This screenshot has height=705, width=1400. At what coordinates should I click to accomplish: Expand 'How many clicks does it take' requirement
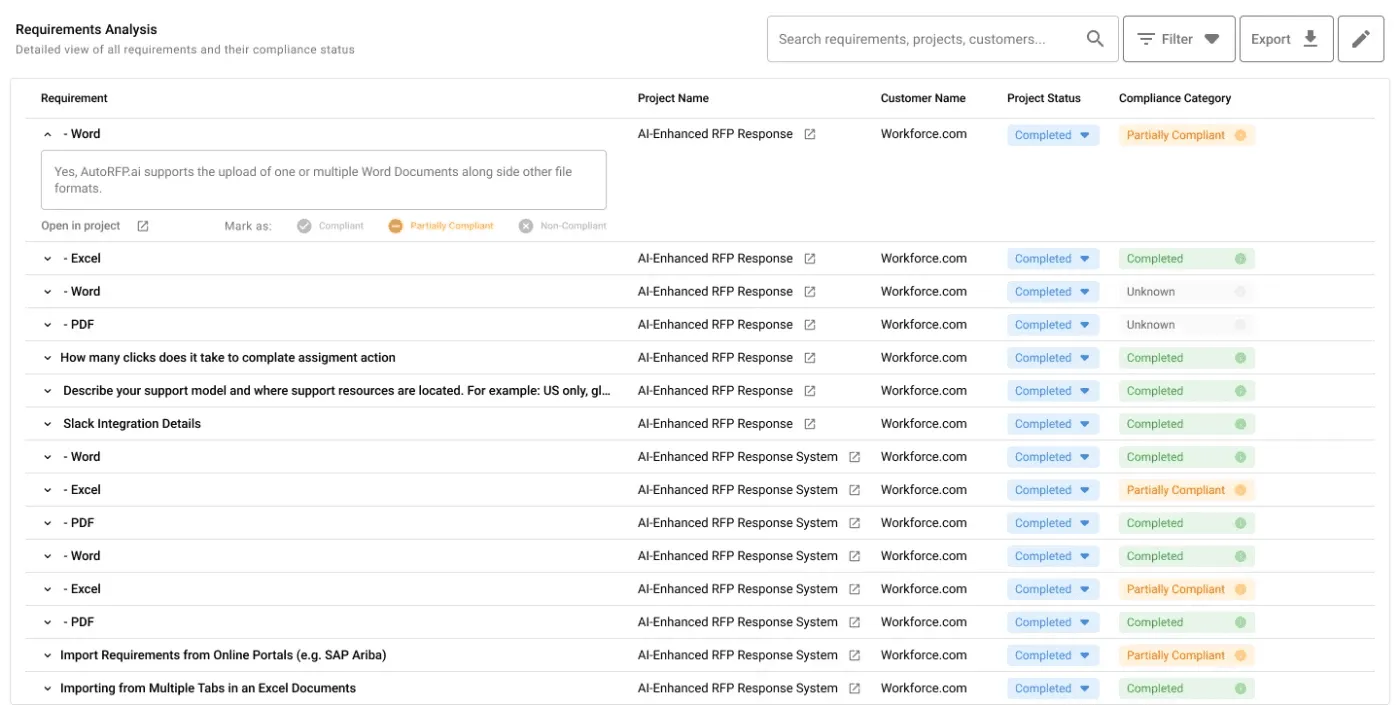click(x=47, y=358)
